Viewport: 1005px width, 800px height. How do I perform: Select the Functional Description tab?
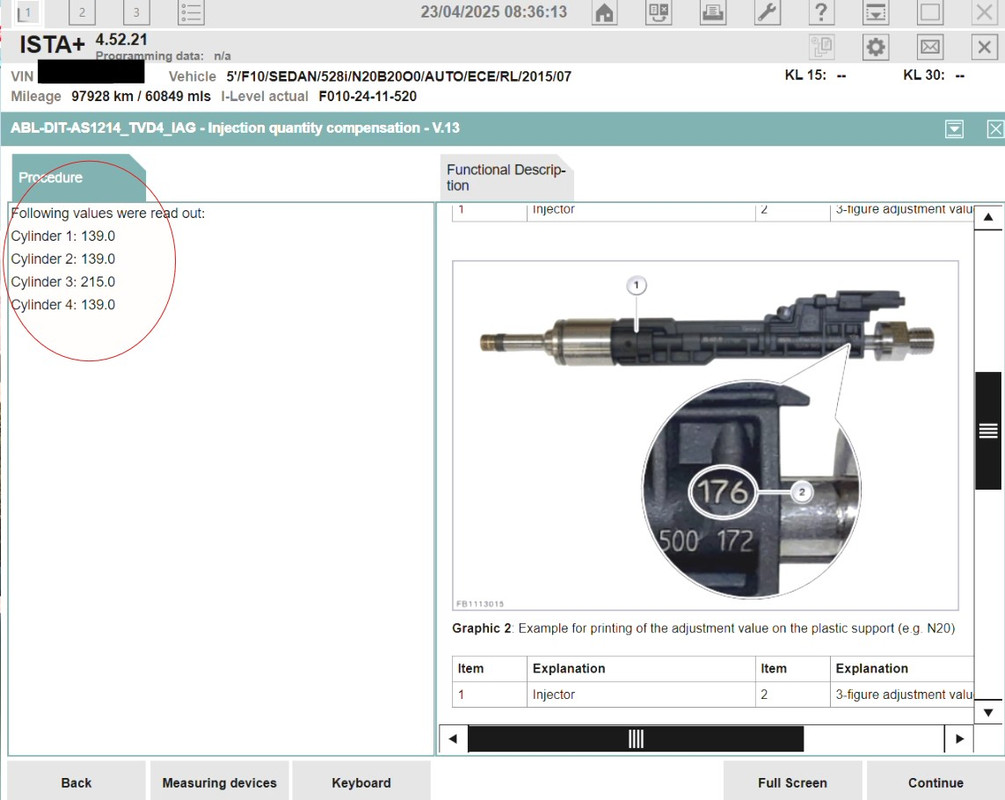coord(506,178)
